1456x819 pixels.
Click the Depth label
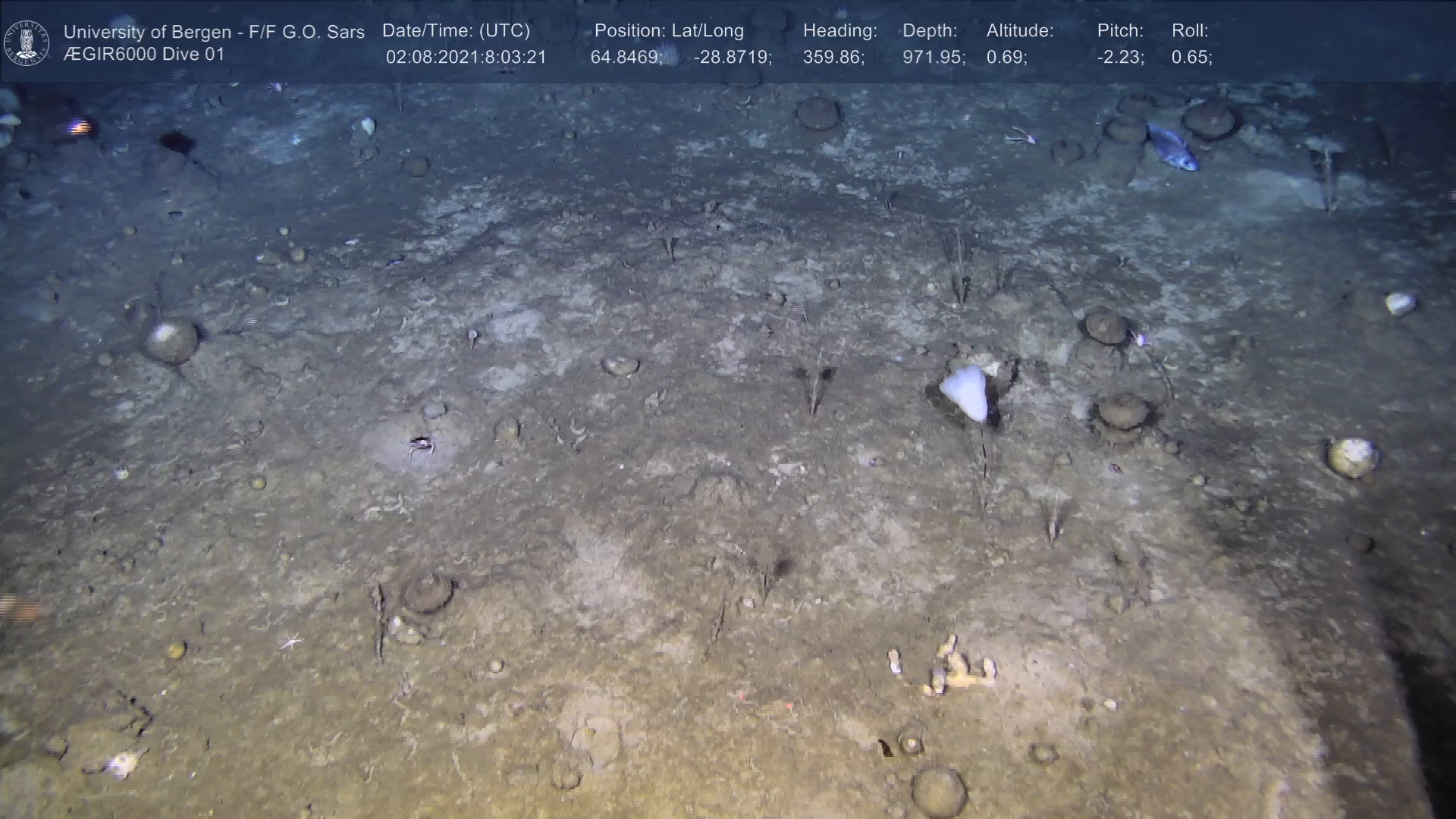tap(930, 31)
